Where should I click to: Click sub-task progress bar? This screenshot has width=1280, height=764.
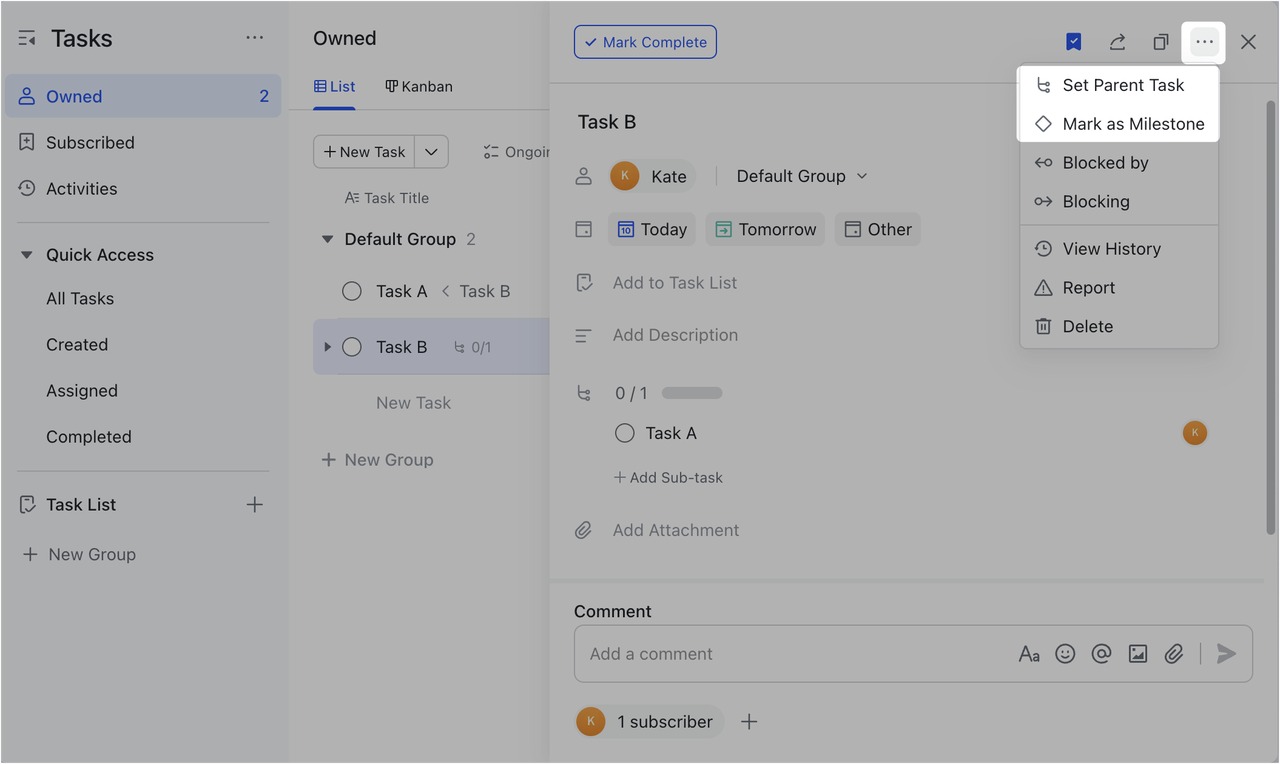point(692,394)
